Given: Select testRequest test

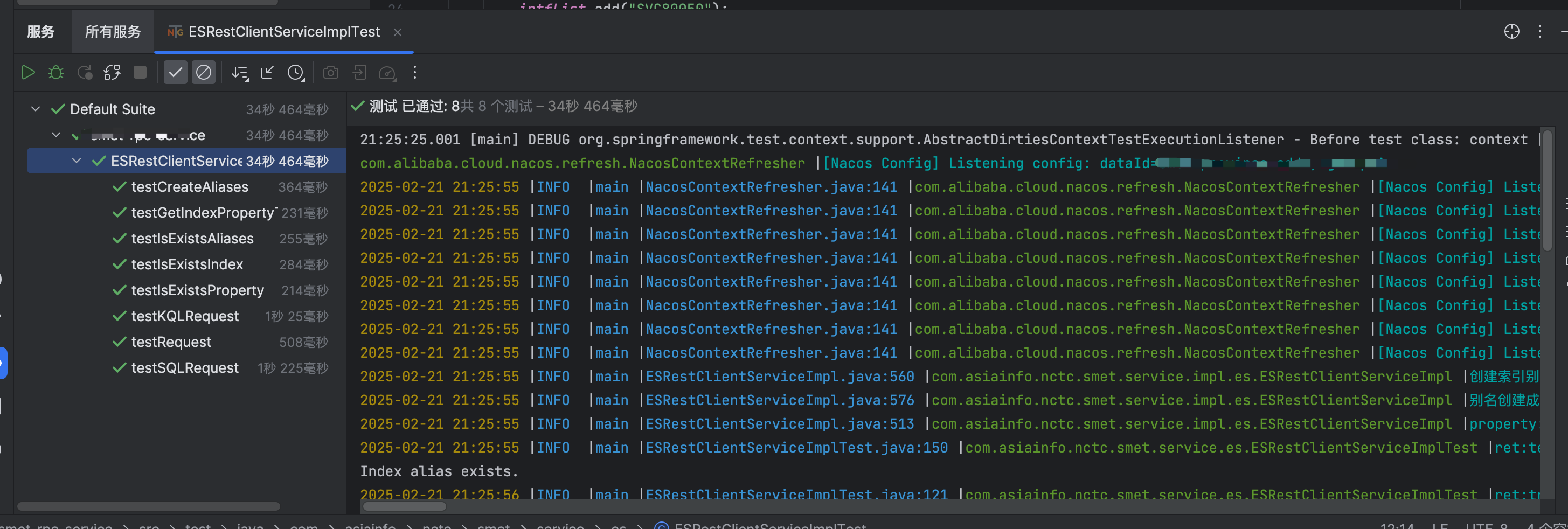Looking at the screenshot, I should tap(171, 342).
